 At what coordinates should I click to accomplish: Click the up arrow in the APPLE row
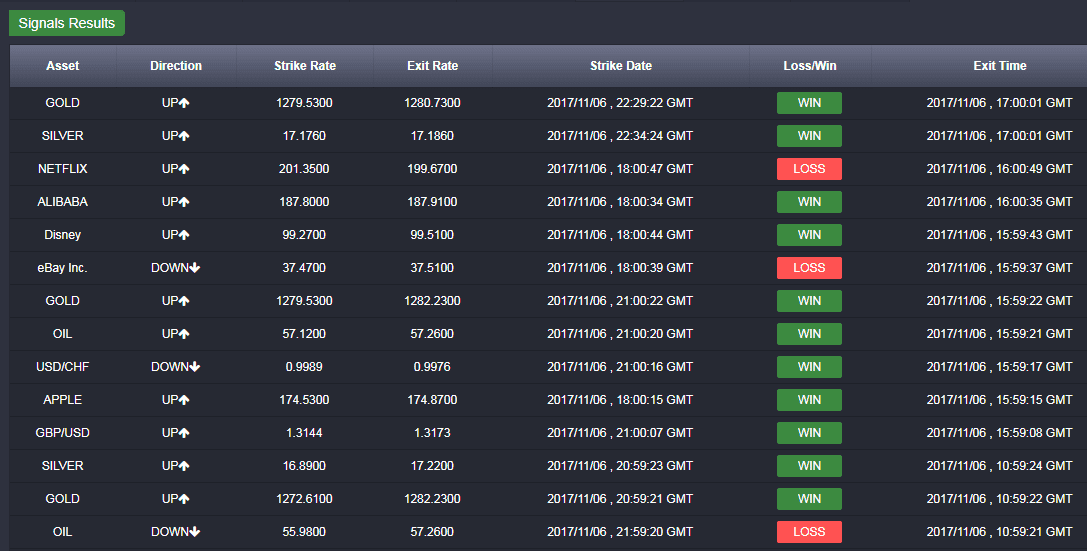[184, 400]
